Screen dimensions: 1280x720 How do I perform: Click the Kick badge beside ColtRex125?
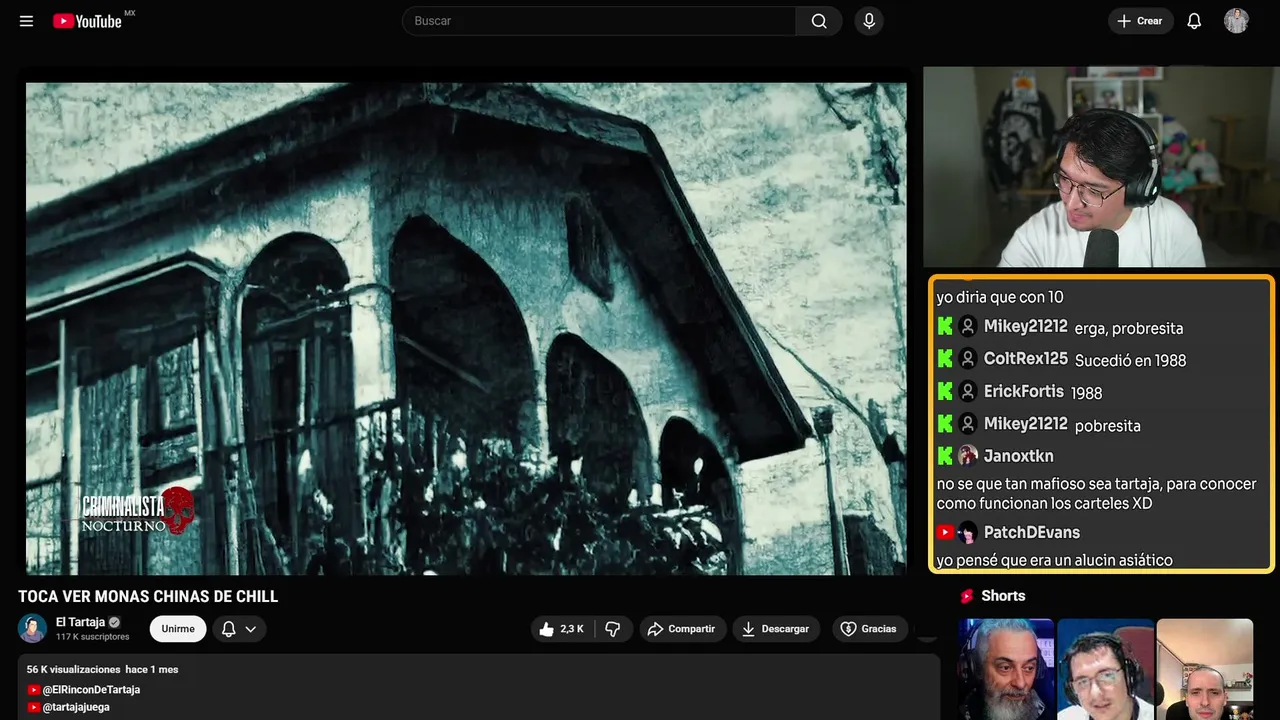click(x=945, y=359)
